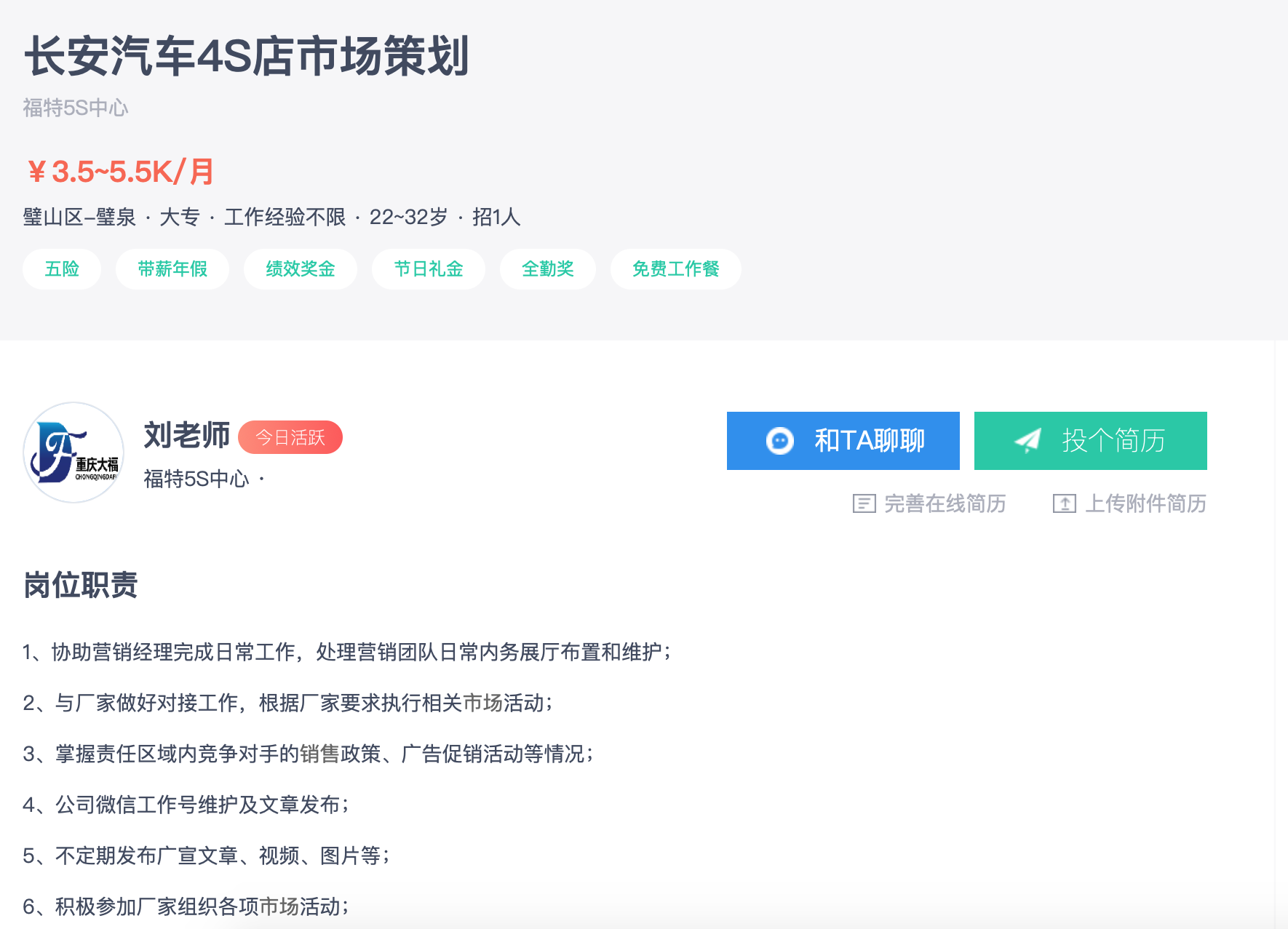The image size is (1288, 929).
Task: Click the 岗位职责 heading
Action: click(x=81, y=585)
